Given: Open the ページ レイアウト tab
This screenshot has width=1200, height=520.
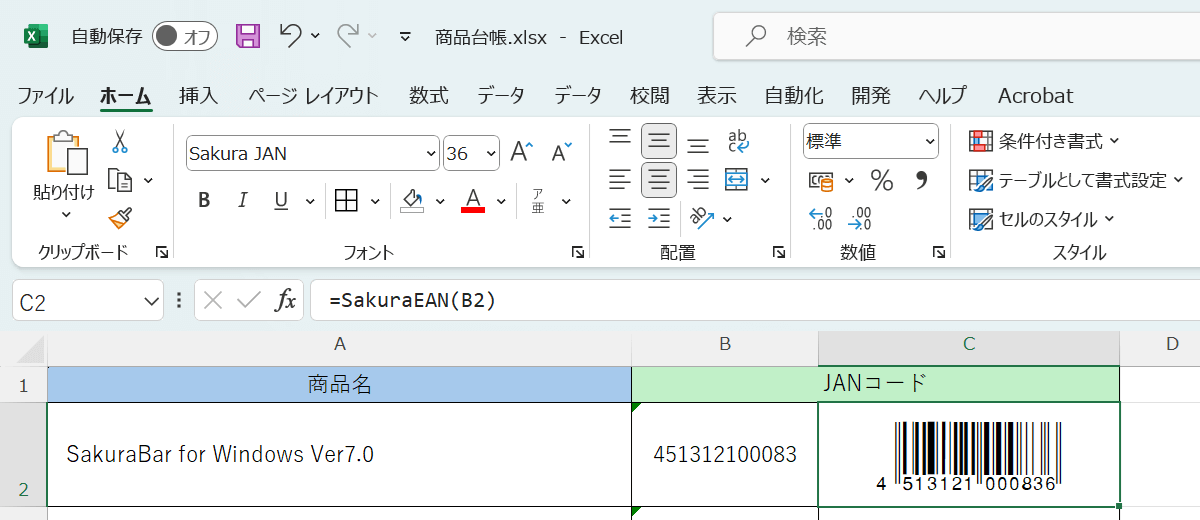Looking at the screenshot, I should (x=314, y=96).
